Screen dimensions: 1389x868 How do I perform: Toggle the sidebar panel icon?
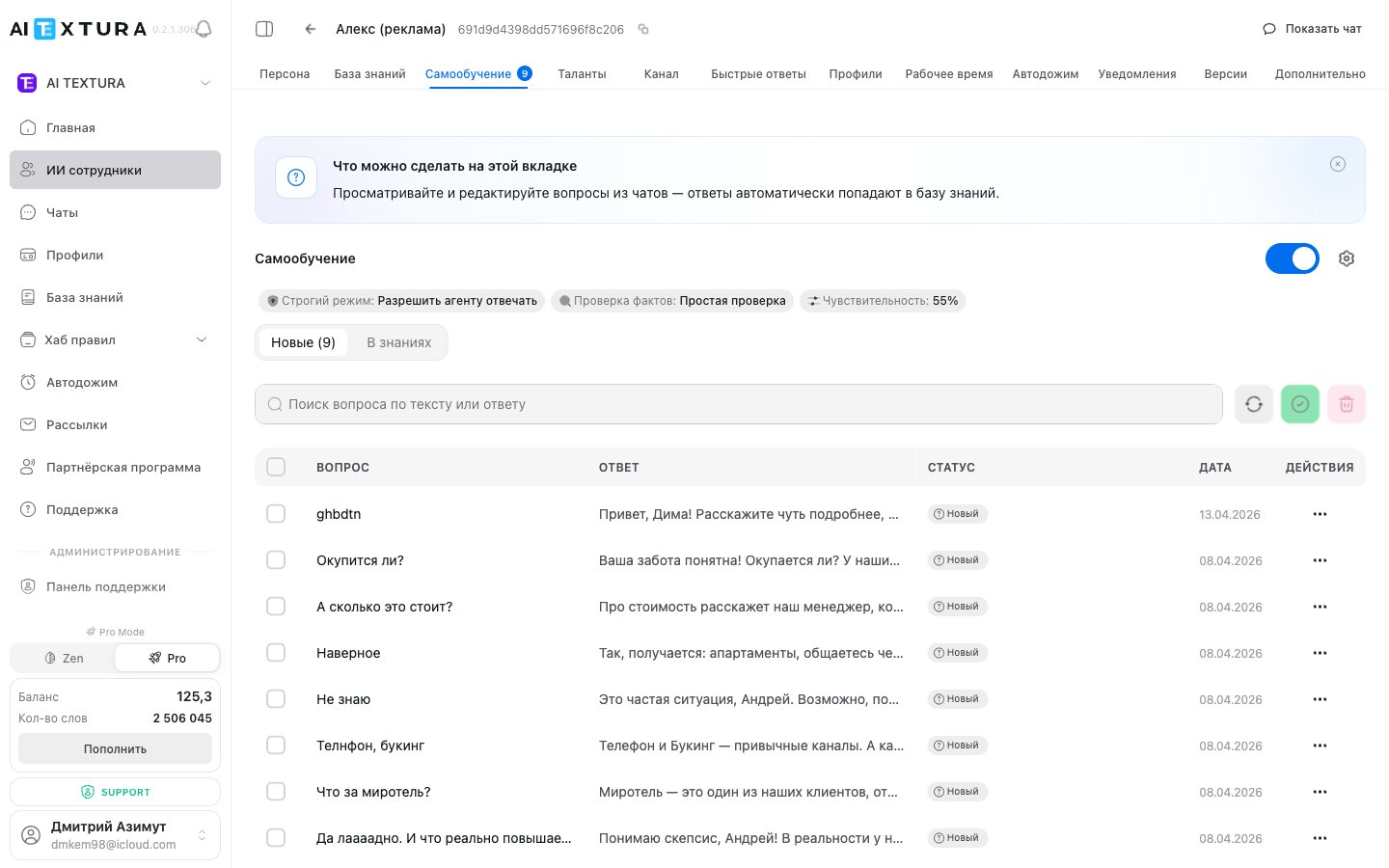click(x=264, y=29)
